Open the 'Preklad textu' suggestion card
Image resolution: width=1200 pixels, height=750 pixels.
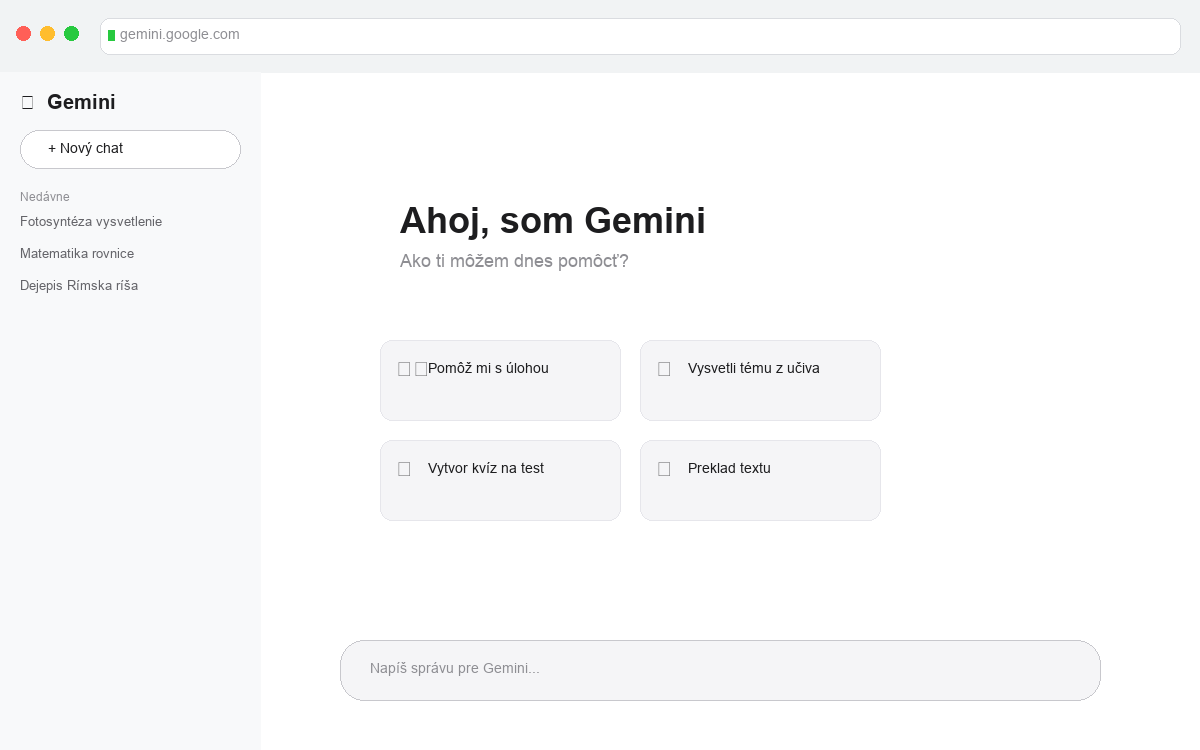pos(760,480)
